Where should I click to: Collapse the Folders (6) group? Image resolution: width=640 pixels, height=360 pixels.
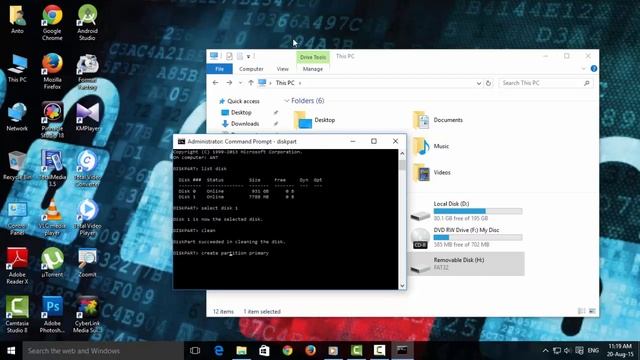[287, 101]
